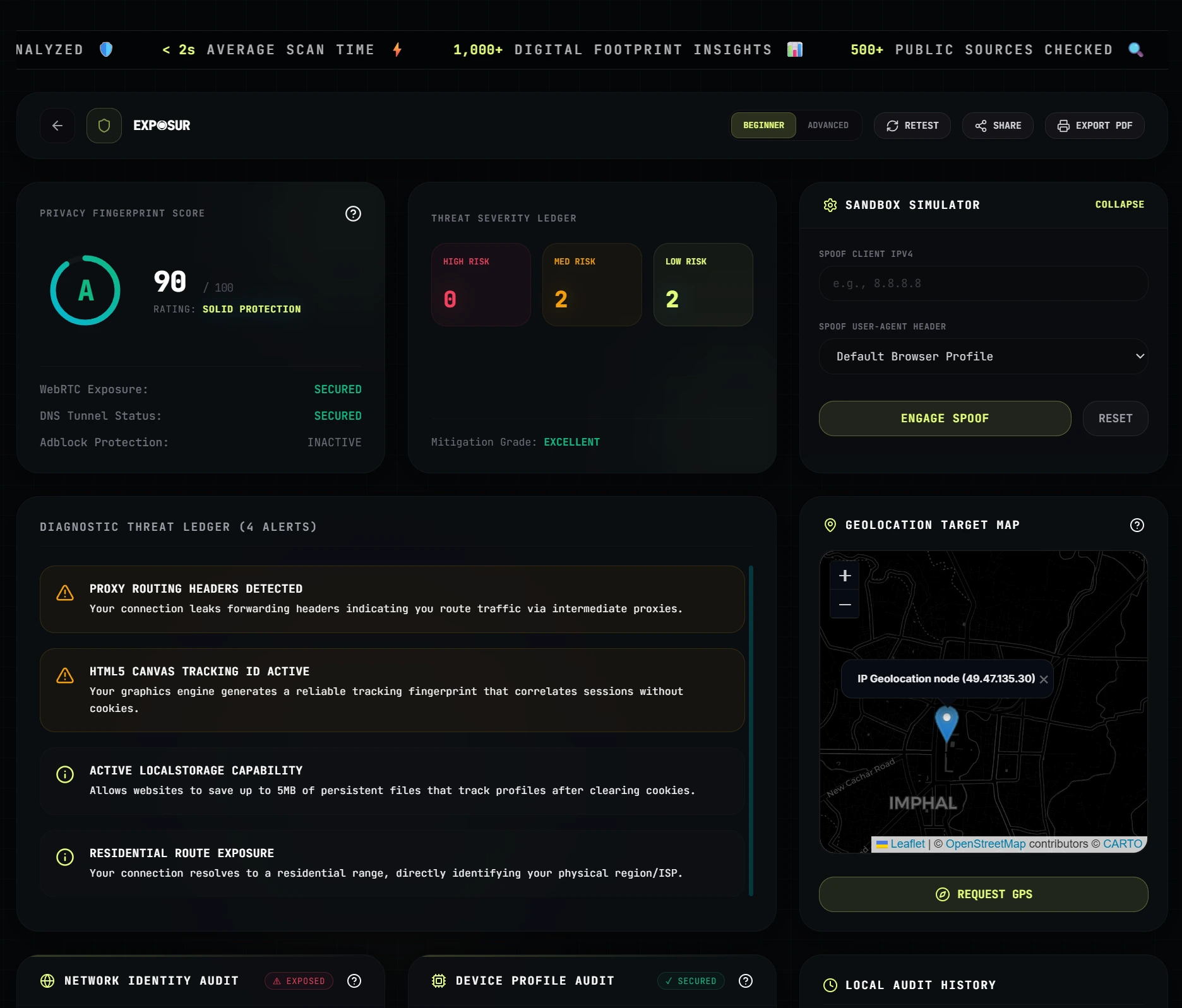This screenshot has width=1182, height=1008.
Task: Open Network Identity Audit help icon
Action: pos(354,981)
